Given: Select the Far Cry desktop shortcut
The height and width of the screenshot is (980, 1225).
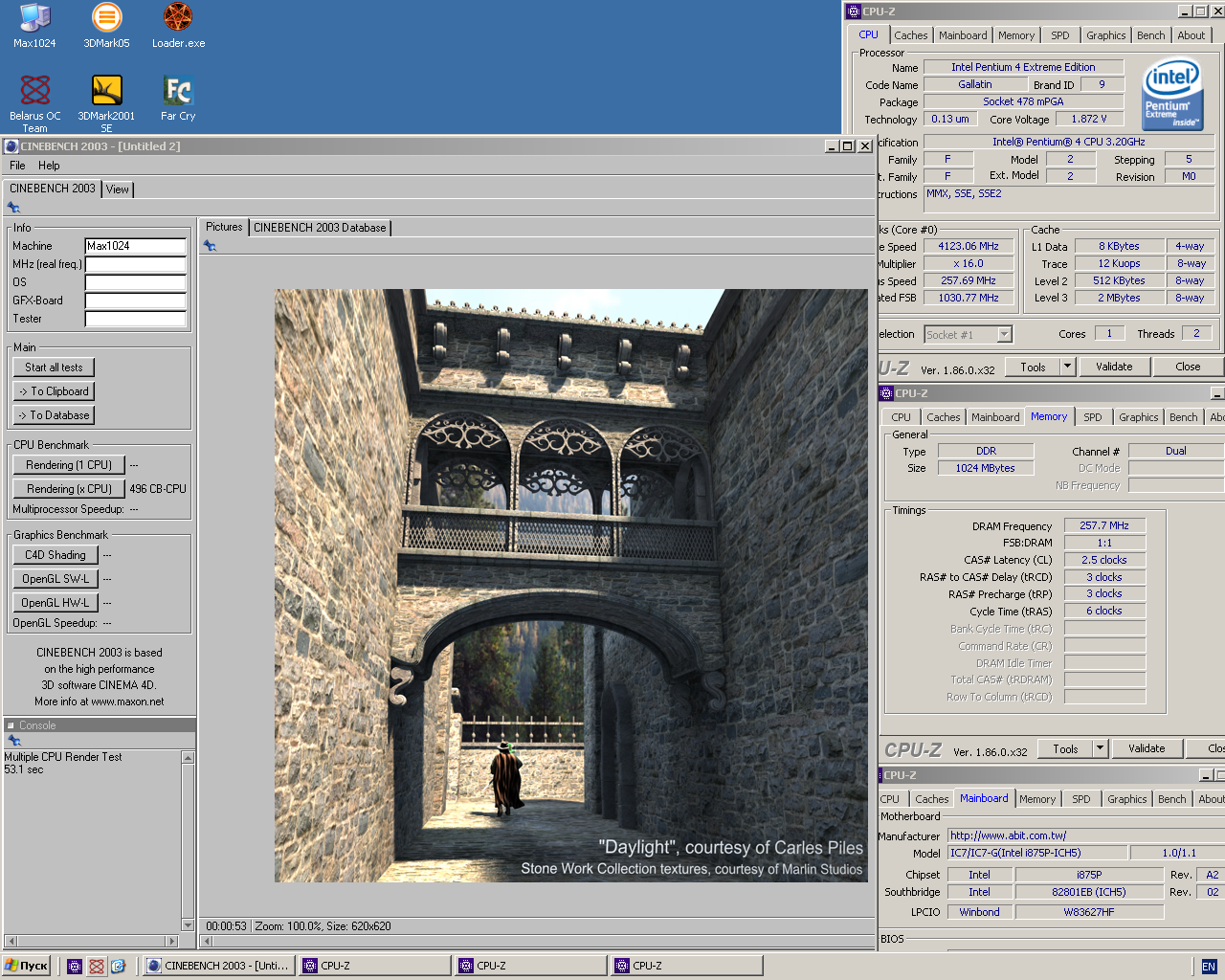Looking at the screenshot, I should pyautogui.click(x=178, y=100).
